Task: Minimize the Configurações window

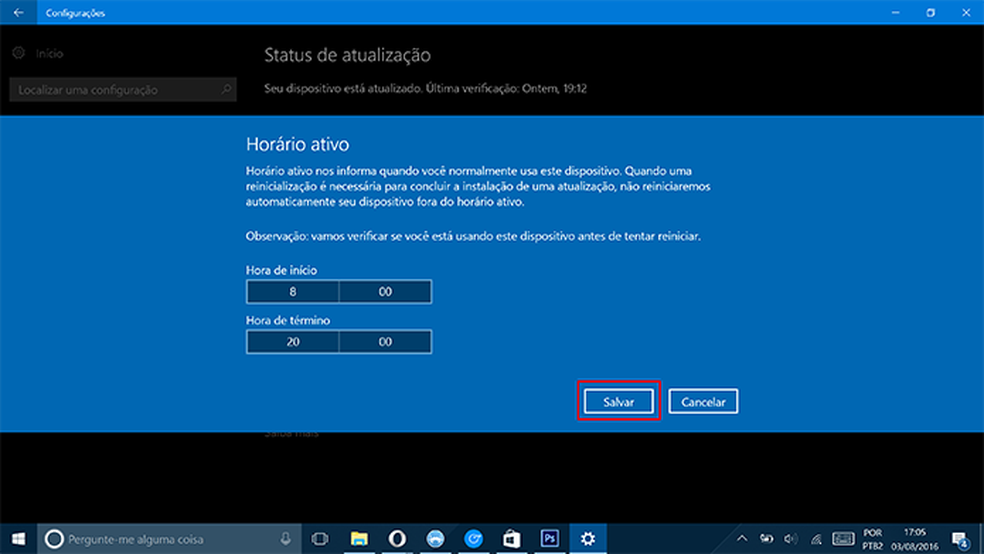Action: [x=896, y=13]
